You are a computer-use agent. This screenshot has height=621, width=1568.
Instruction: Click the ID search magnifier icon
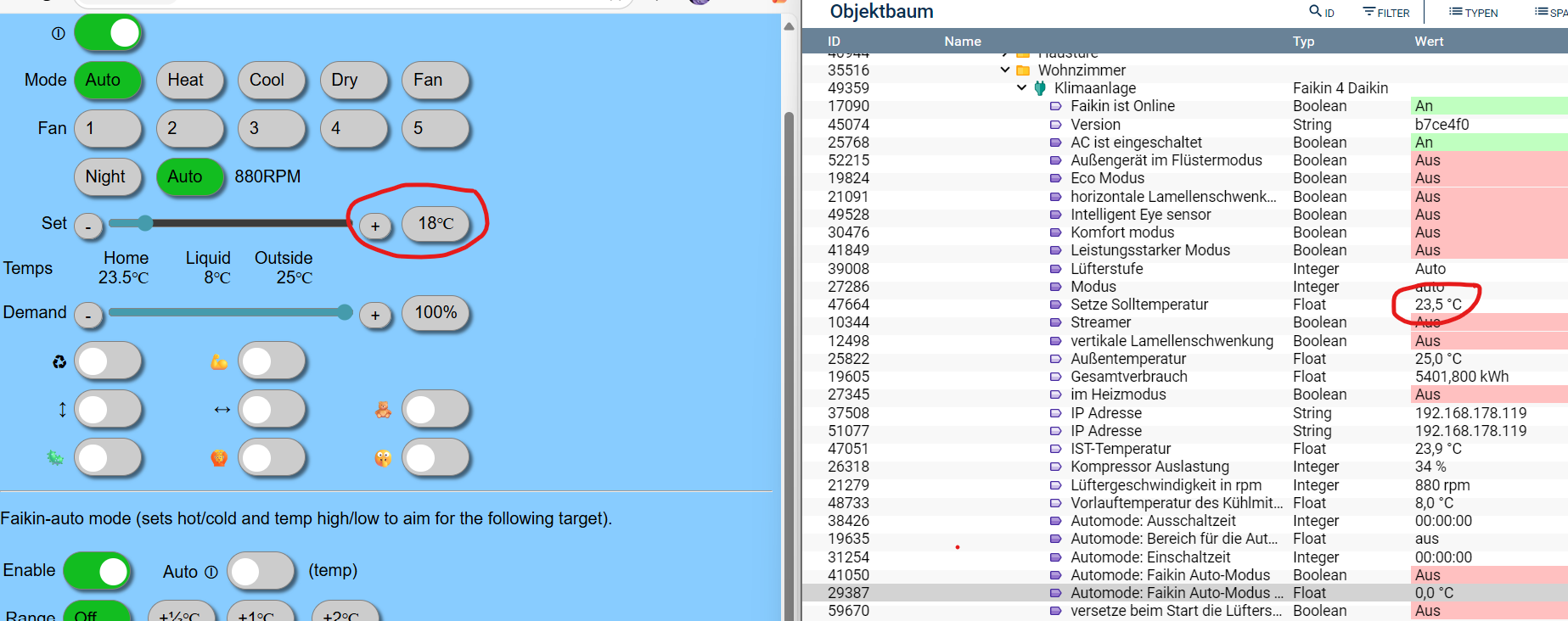click(1315, 11)
